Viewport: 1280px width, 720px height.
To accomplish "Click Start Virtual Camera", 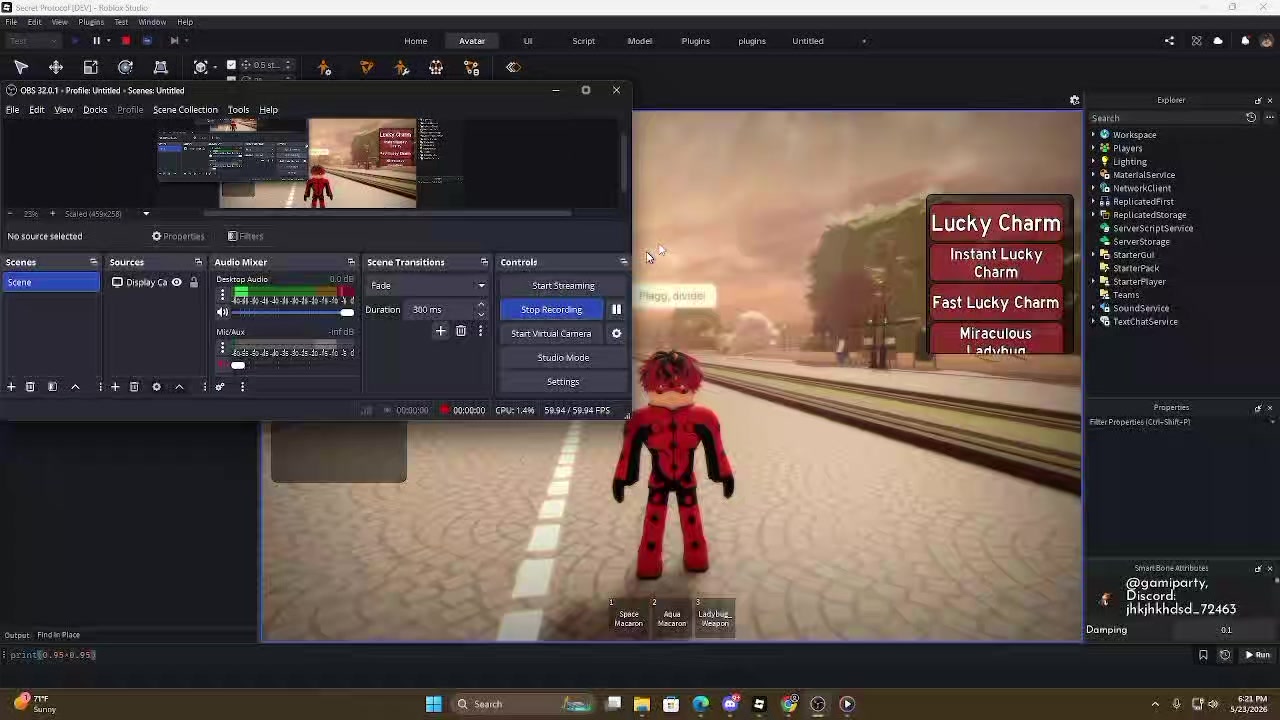I will [551, 334].
